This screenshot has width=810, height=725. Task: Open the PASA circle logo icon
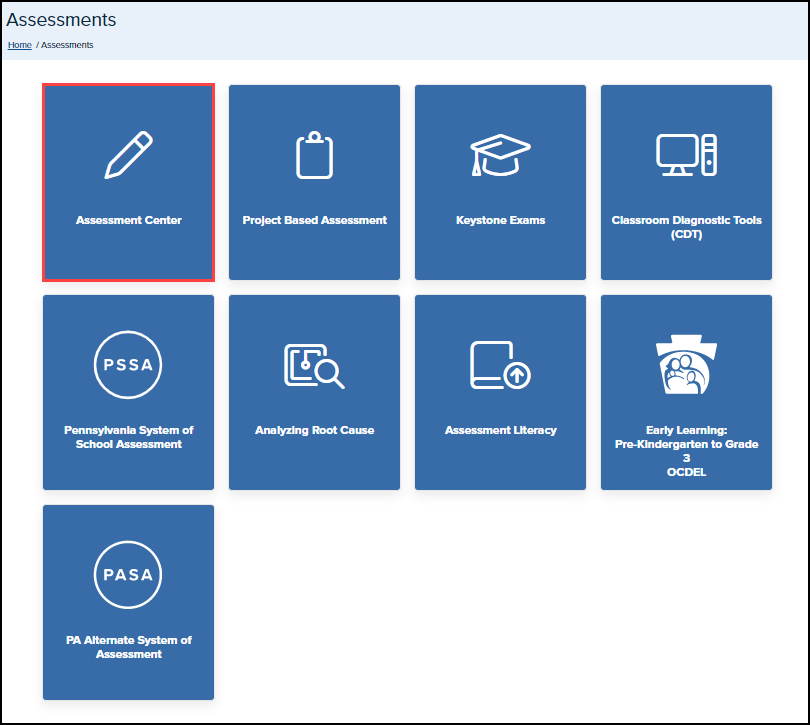click(128, 575)
